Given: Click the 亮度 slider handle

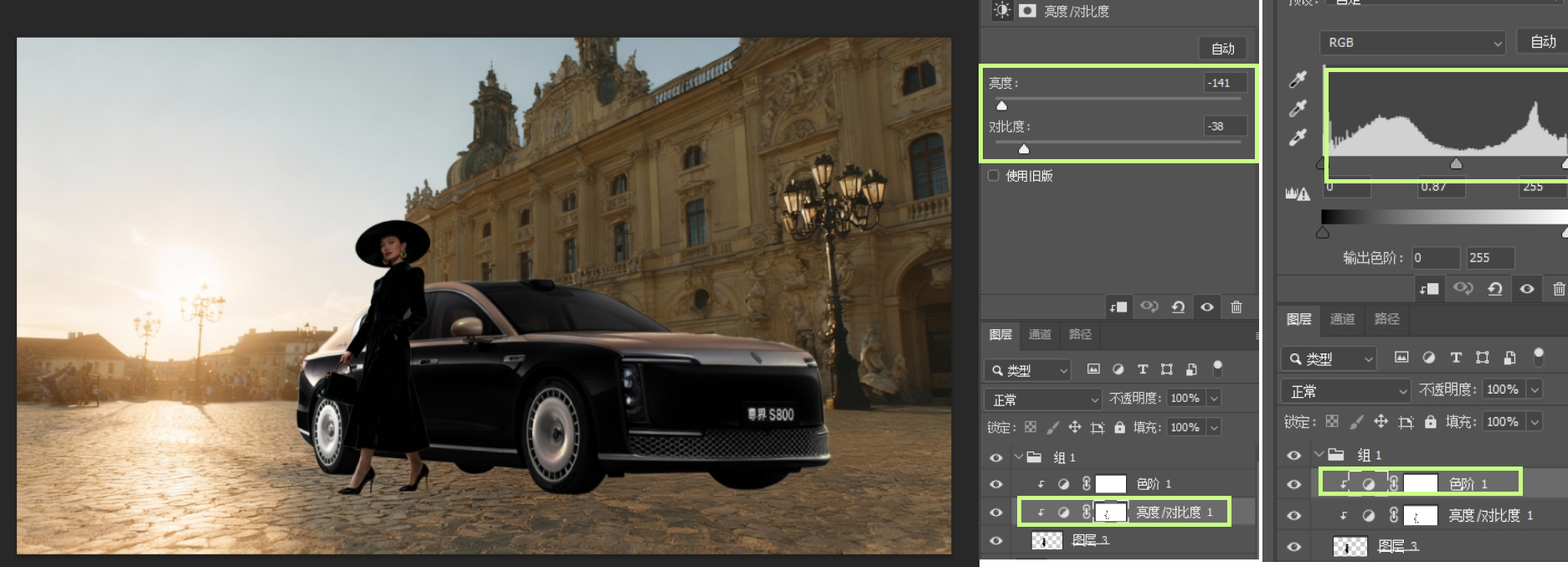Looking at the screenshot, I should click(x=1001, y=106).
